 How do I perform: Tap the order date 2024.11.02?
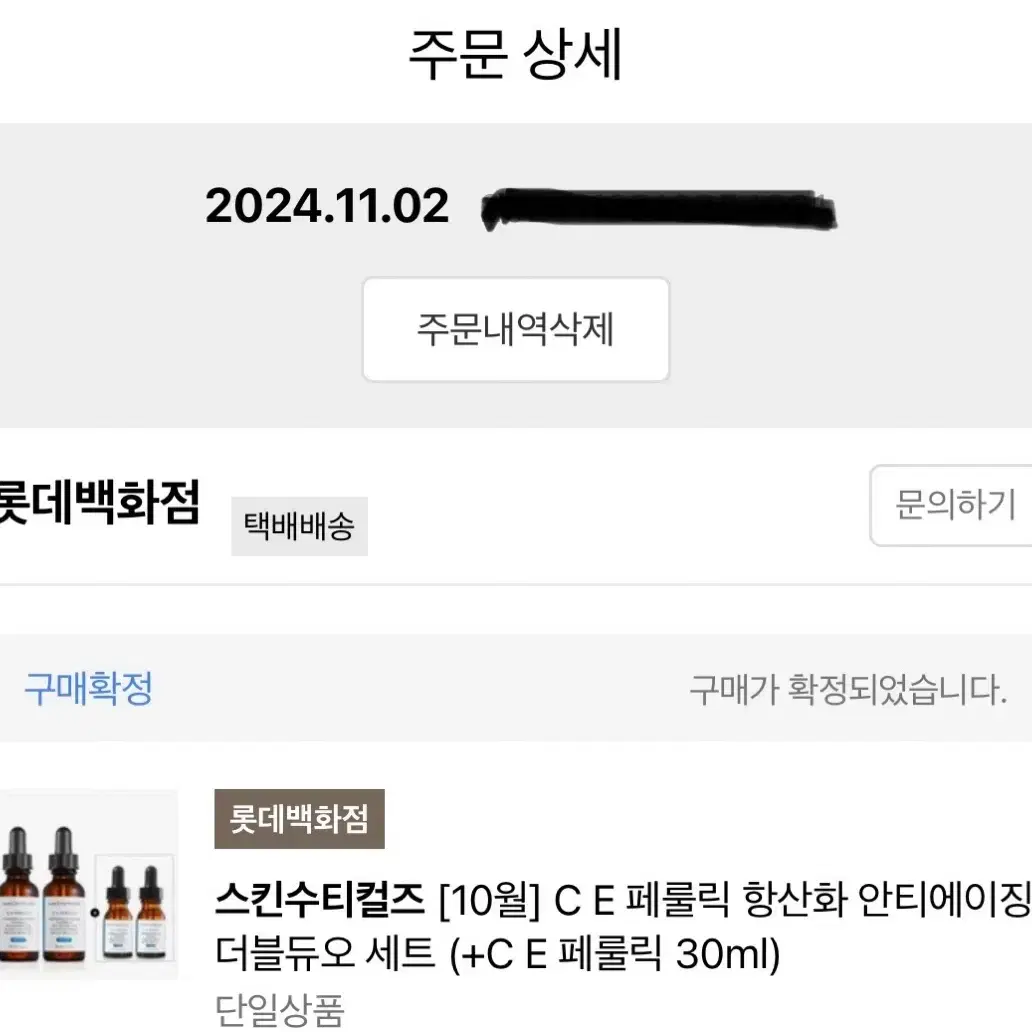[327, 205]
